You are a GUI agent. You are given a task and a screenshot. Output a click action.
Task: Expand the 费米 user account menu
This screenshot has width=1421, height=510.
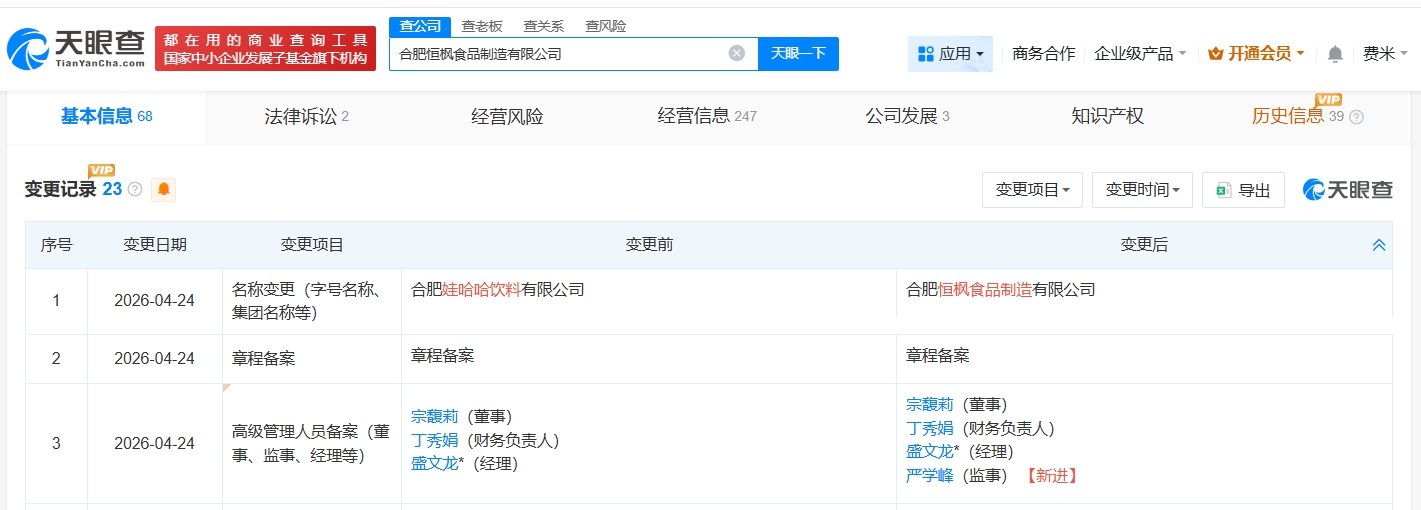[x=1385, y=54]
